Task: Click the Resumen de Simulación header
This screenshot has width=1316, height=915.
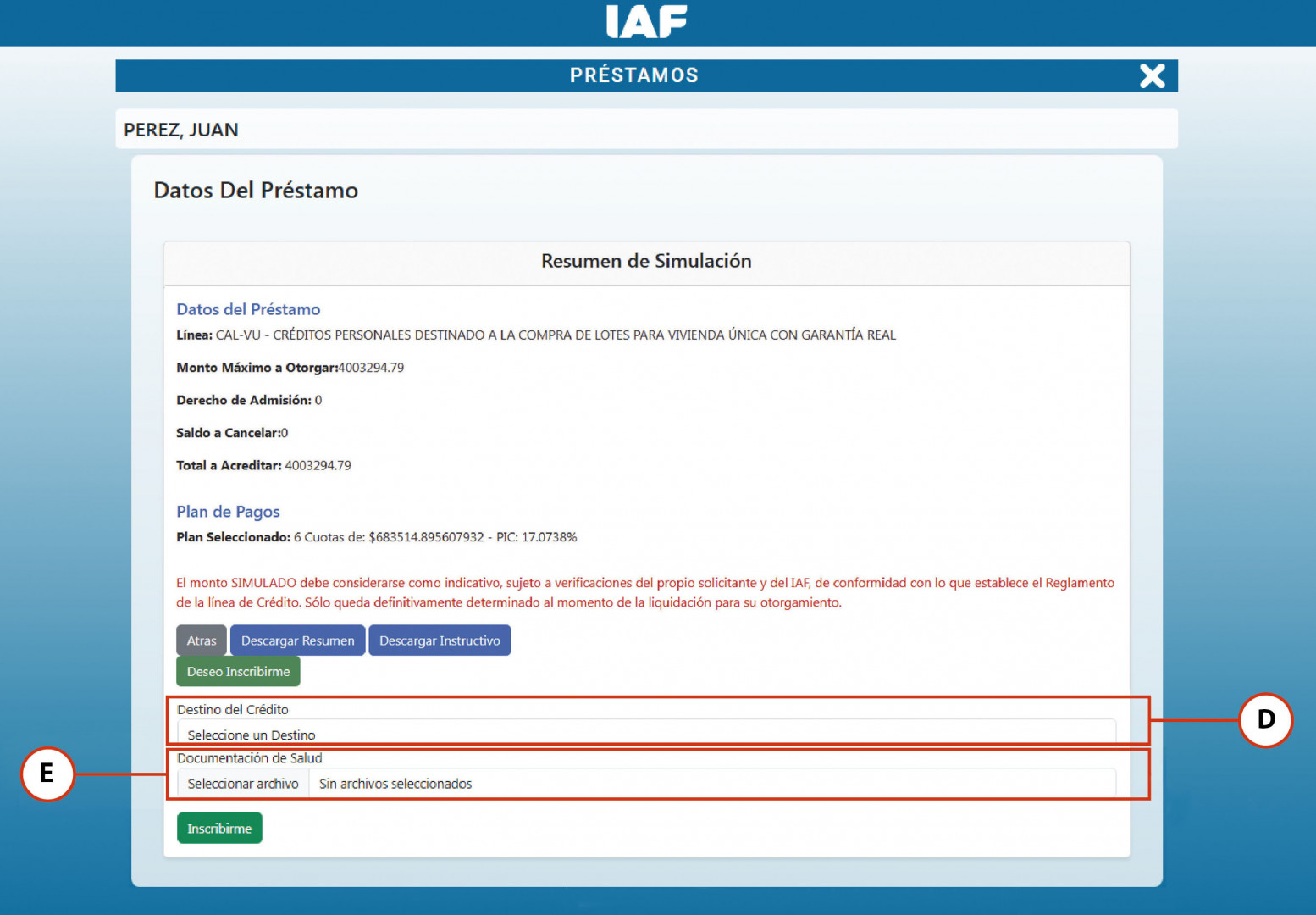Action: point(646,262)
